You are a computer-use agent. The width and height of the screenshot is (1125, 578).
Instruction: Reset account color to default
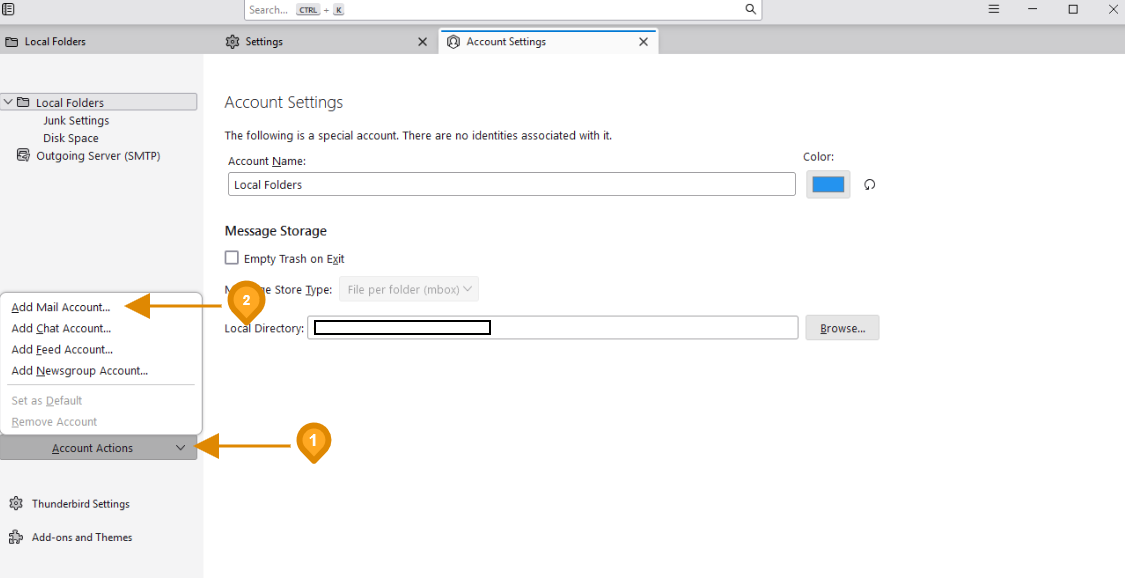tap(870, 184)
